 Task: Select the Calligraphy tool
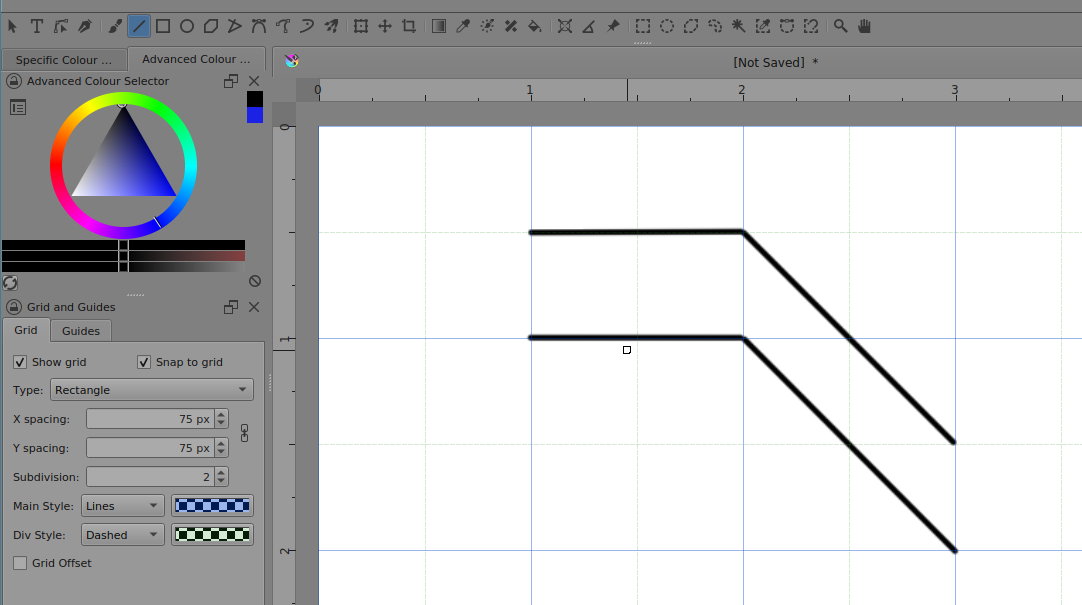click(85, 26)
